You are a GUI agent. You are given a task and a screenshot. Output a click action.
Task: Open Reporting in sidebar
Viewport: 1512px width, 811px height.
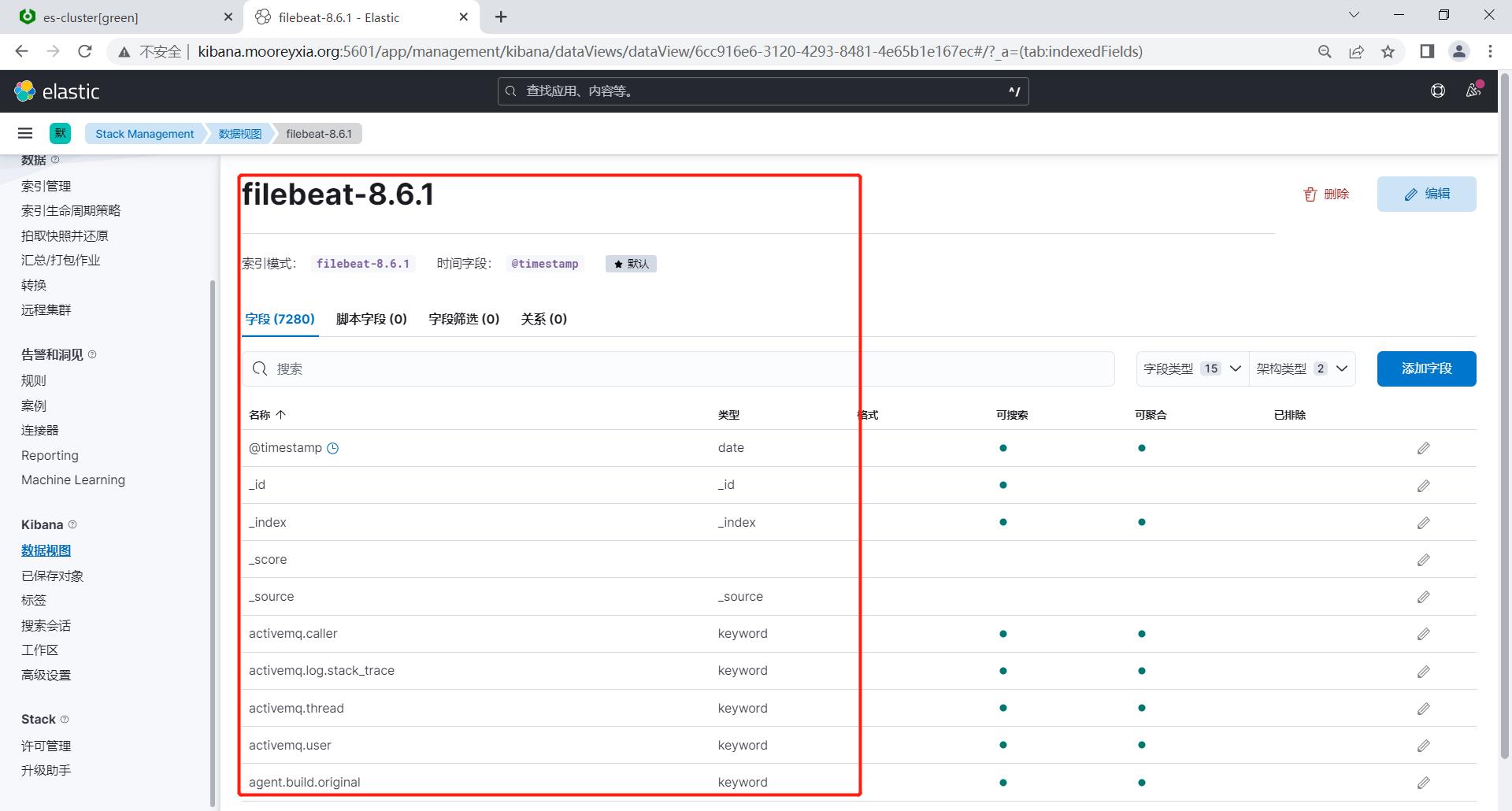click(x=50, y=455)
